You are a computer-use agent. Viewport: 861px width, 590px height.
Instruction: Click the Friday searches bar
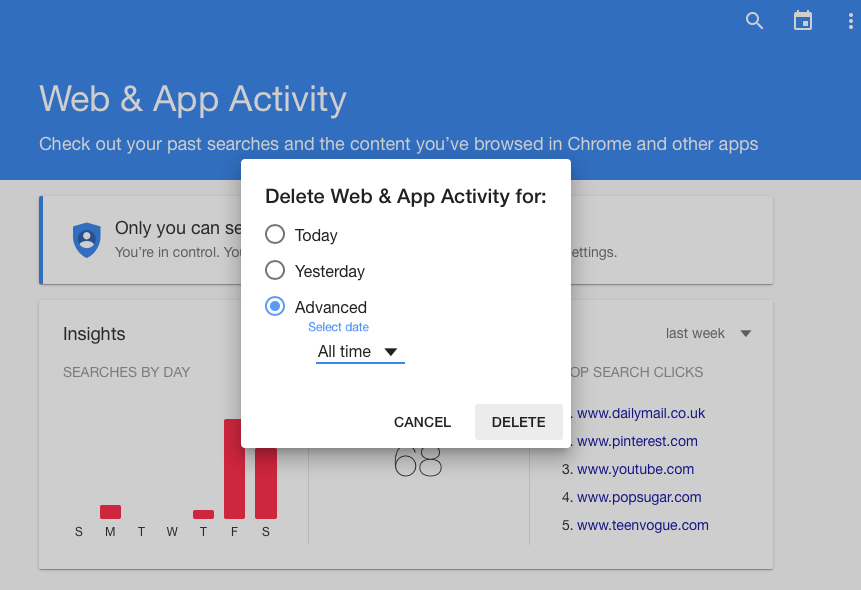click(234, 469)
